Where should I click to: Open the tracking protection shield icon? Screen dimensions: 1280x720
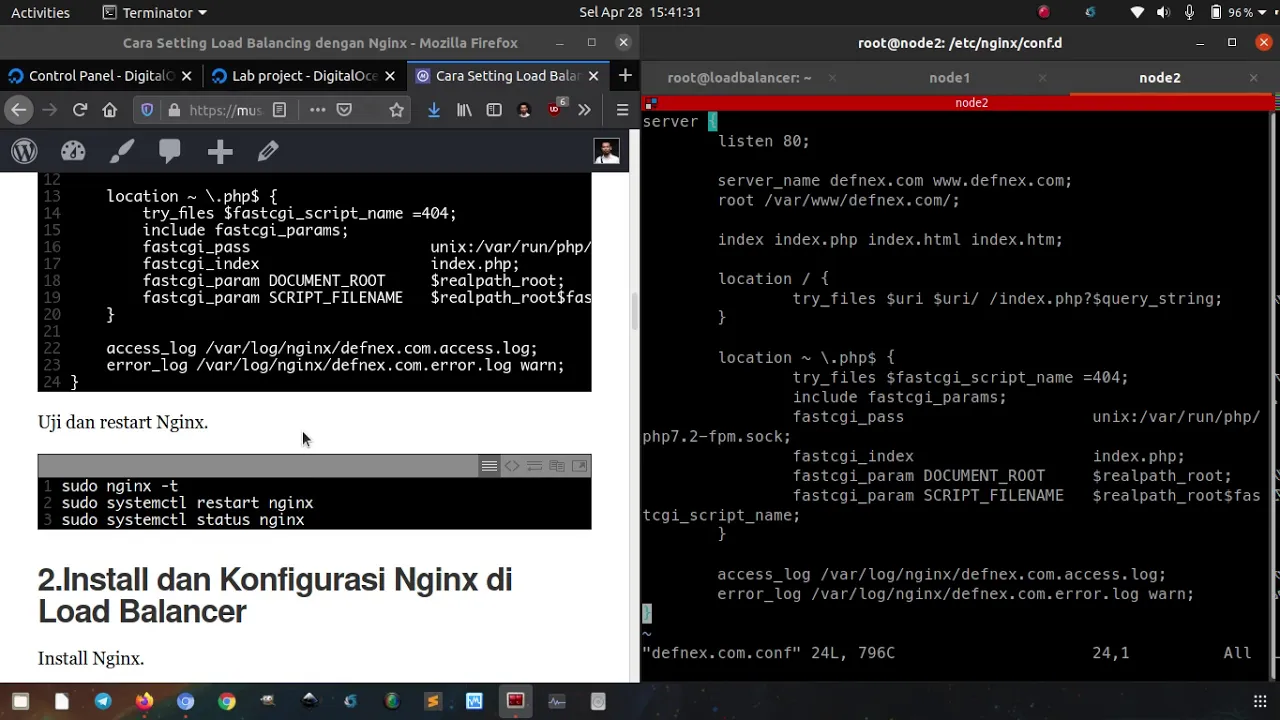pyautogui.click(x=147, y=110)
